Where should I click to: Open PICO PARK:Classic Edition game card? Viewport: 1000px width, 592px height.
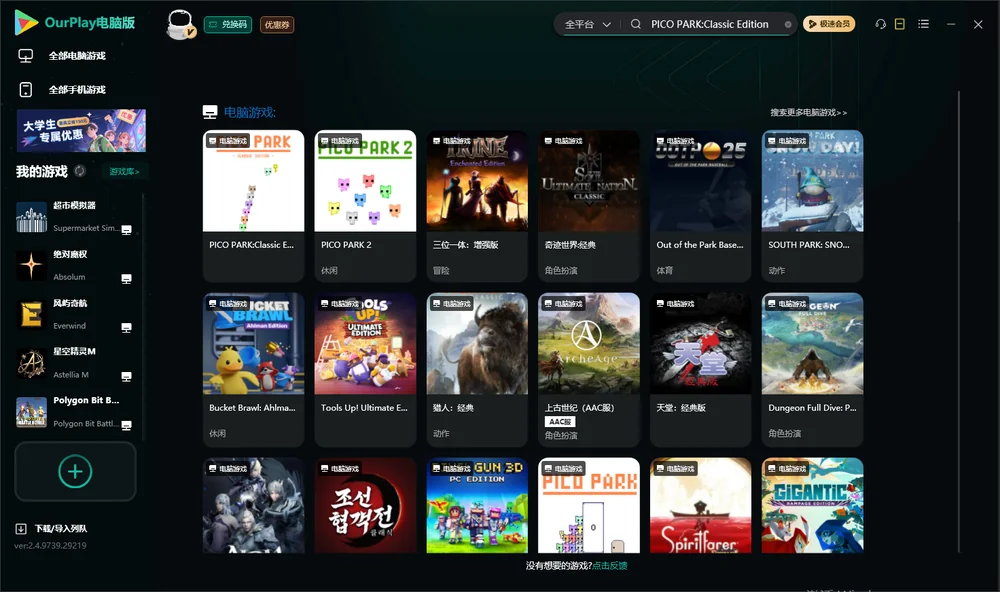tap(253, 205)
